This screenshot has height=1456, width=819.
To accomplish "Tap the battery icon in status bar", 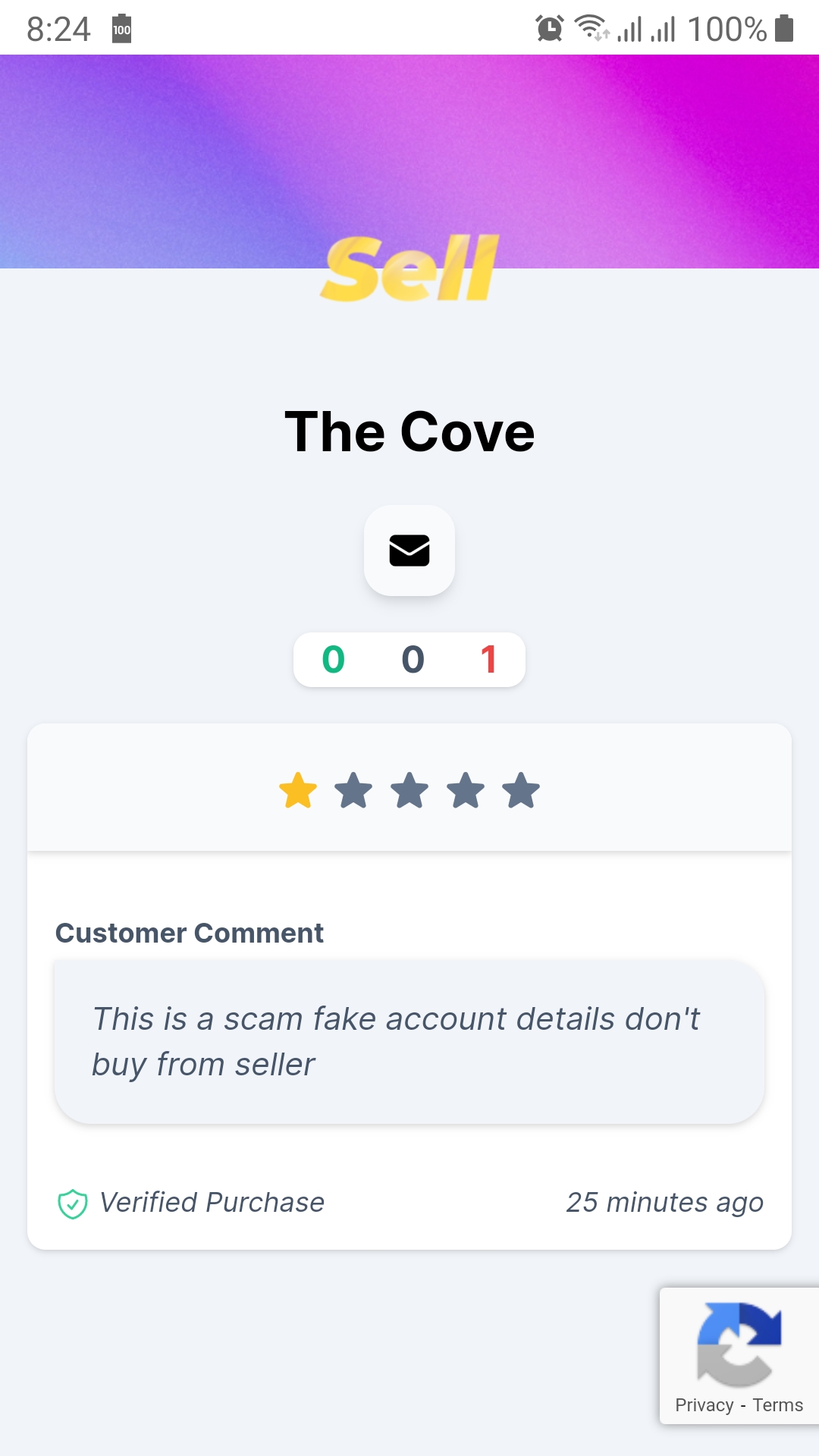I will point(785,29).
